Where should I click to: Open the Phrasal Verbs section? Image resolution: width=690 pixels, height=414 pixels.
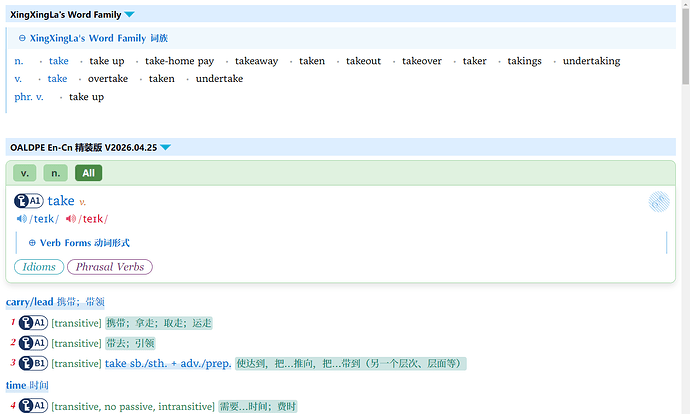coord(110,267)
